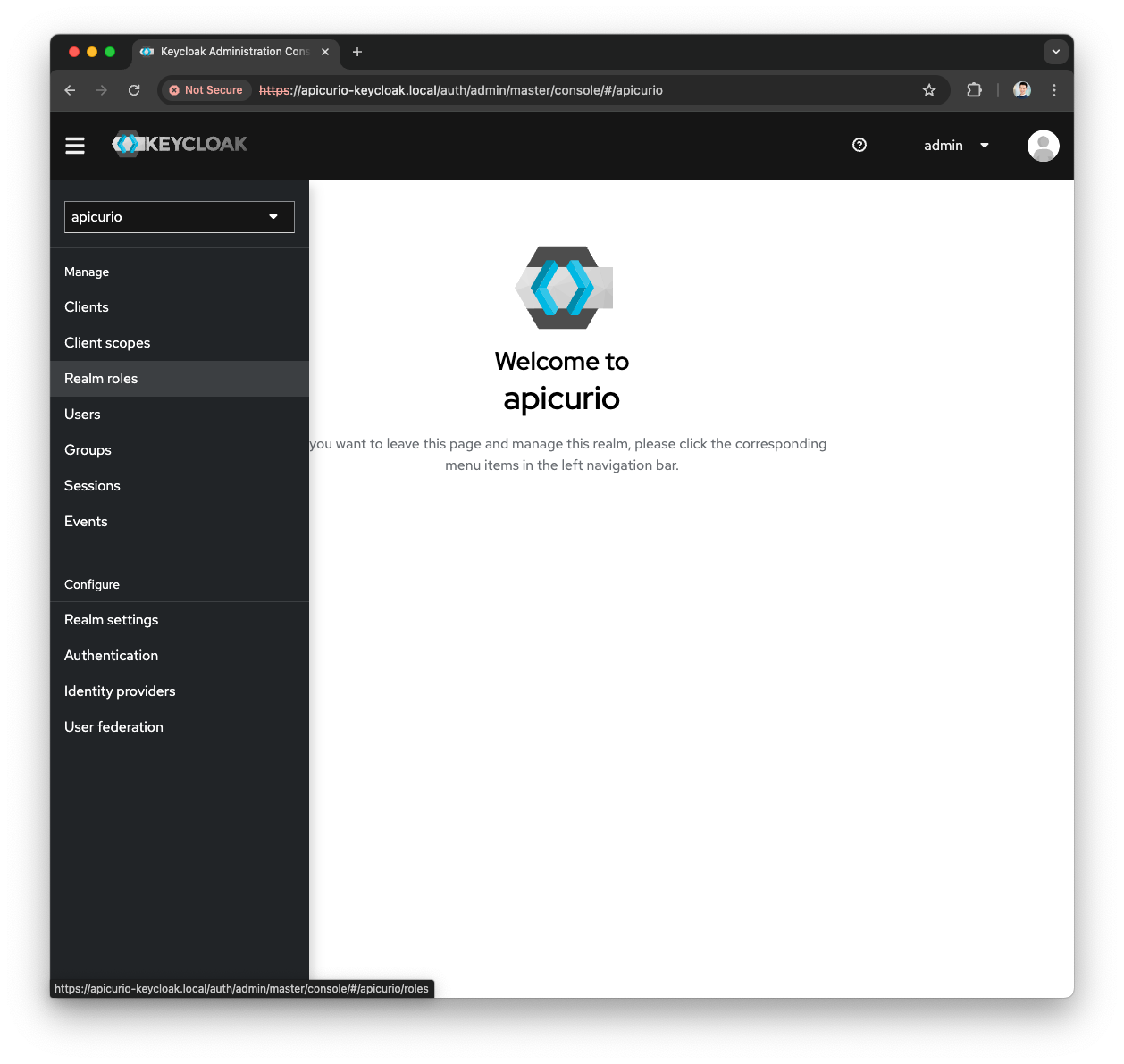Expand the tab search chevron button
This screenshot has height=1064, width=1124.
(1055, 52)
